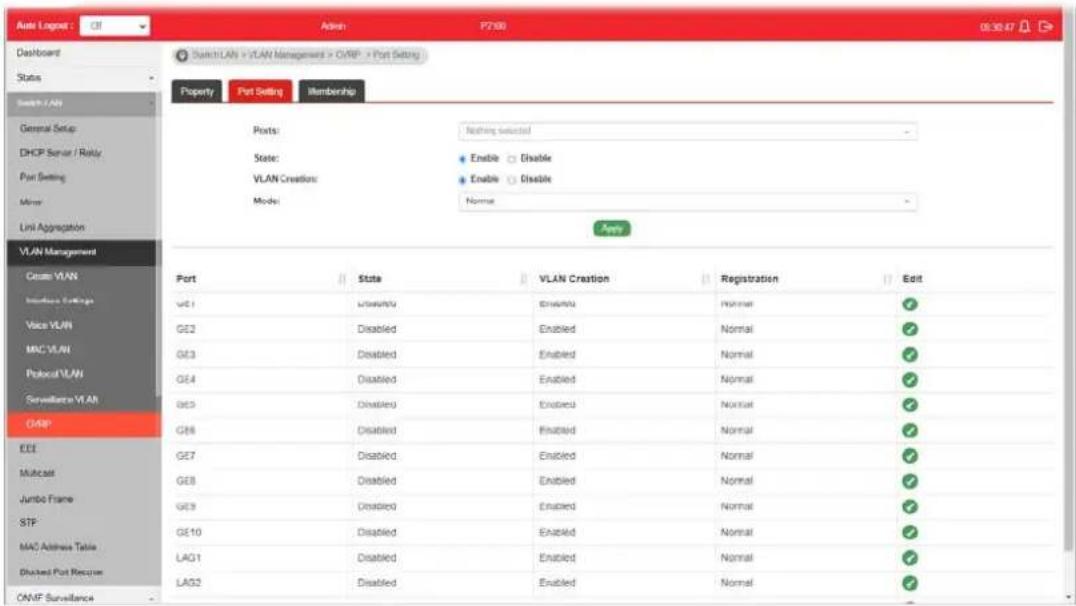The height and width of the screenshot is (606, 1076).
Task: Open Voice VLAN submenu item
Action: click(49, 325)
